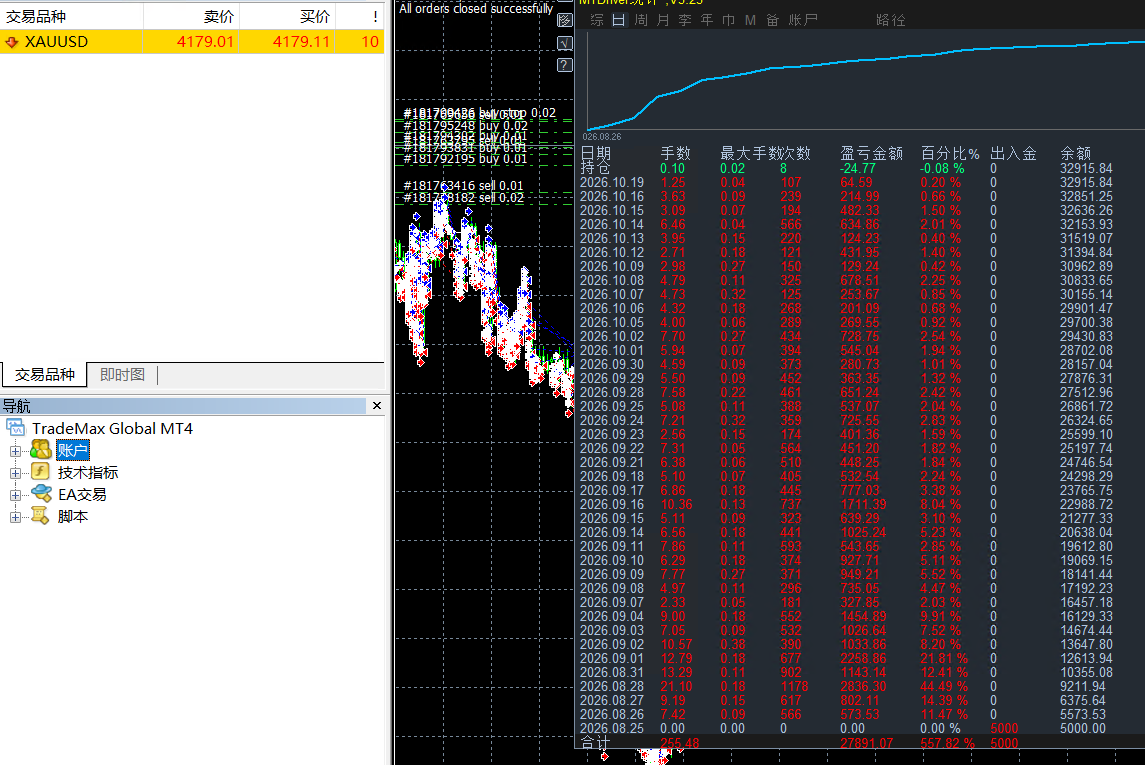Select the 月 monthly statistics tab

[x=662, y=20]
